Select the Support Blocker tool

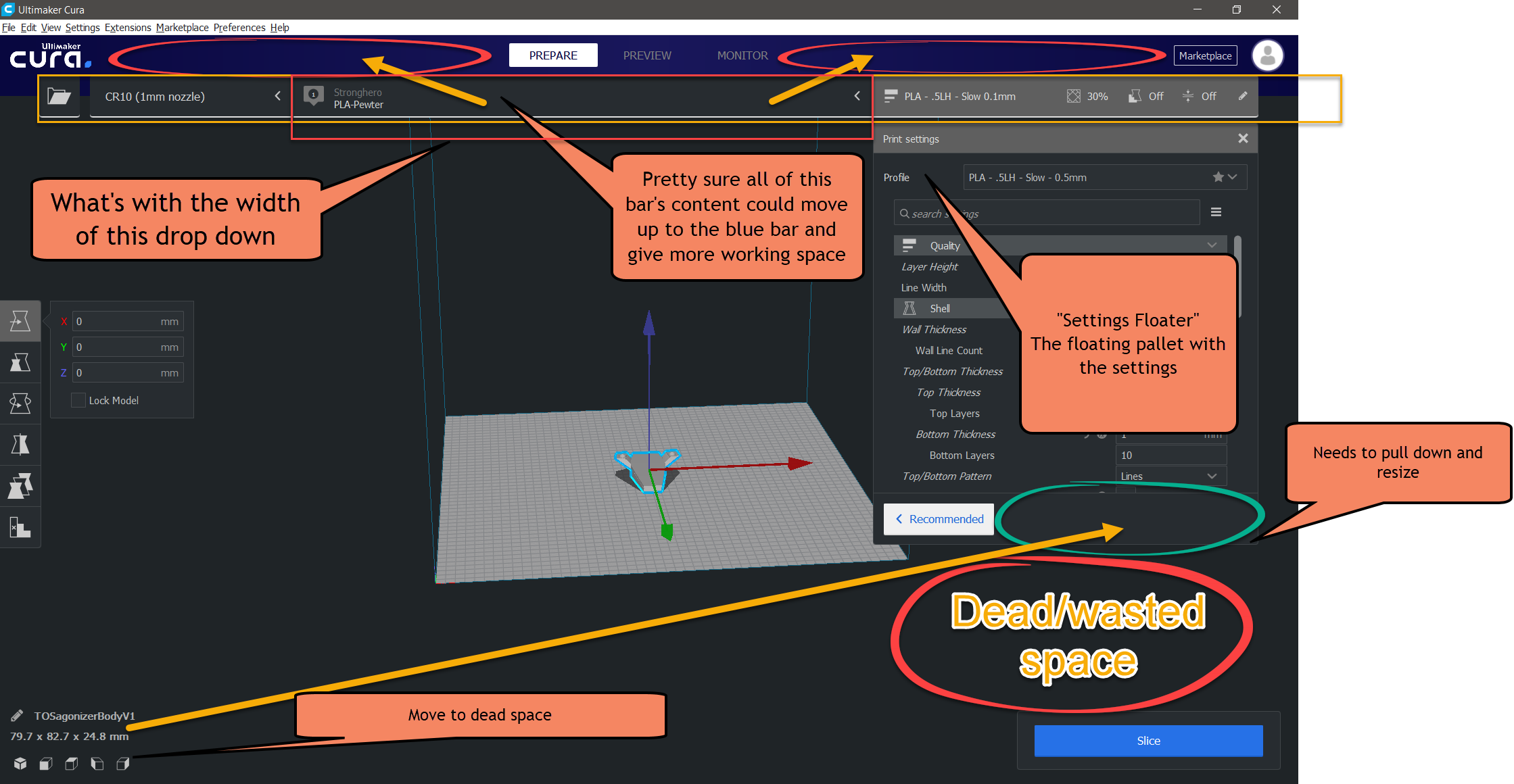(x=20, y=527)
